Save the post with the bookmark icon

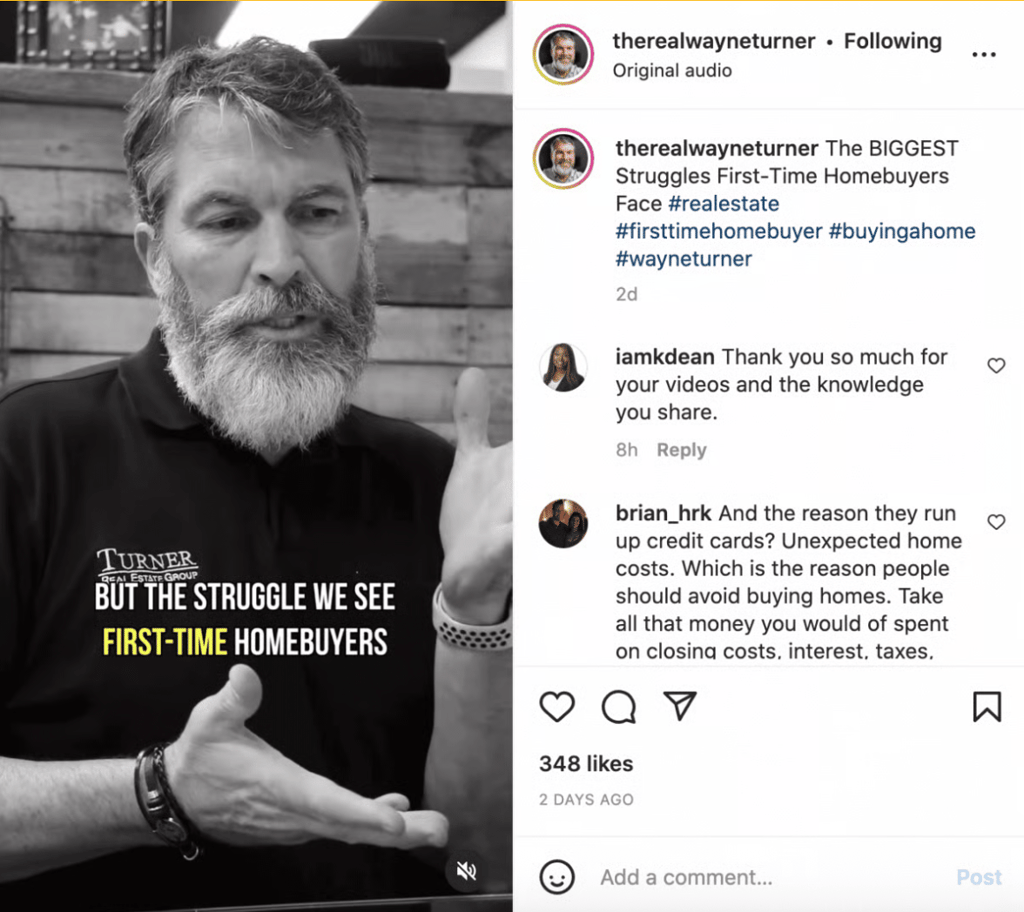987,706
